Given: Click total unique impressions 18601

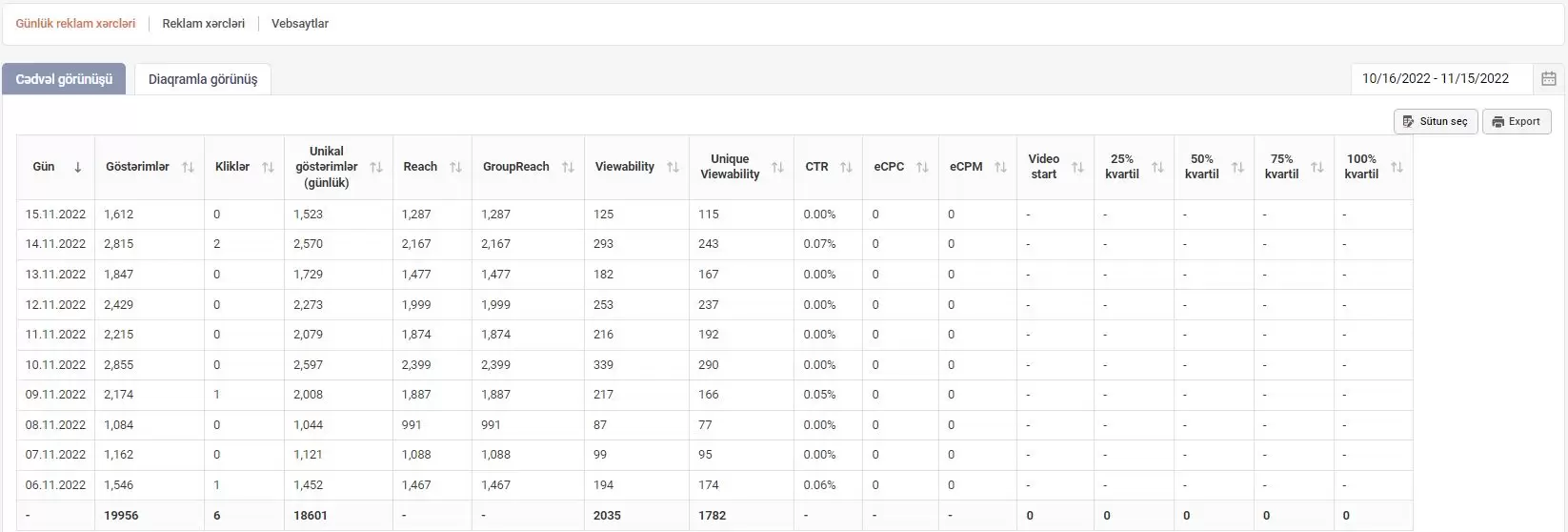Looking at the screenshot, I should (x=311, y=516).
